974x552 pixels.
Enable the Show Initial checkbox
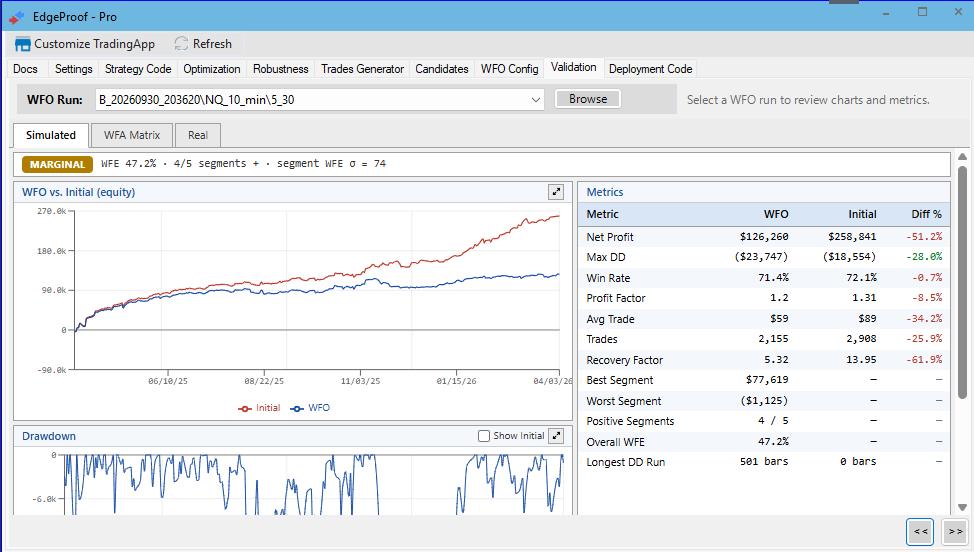coord(484,436)
